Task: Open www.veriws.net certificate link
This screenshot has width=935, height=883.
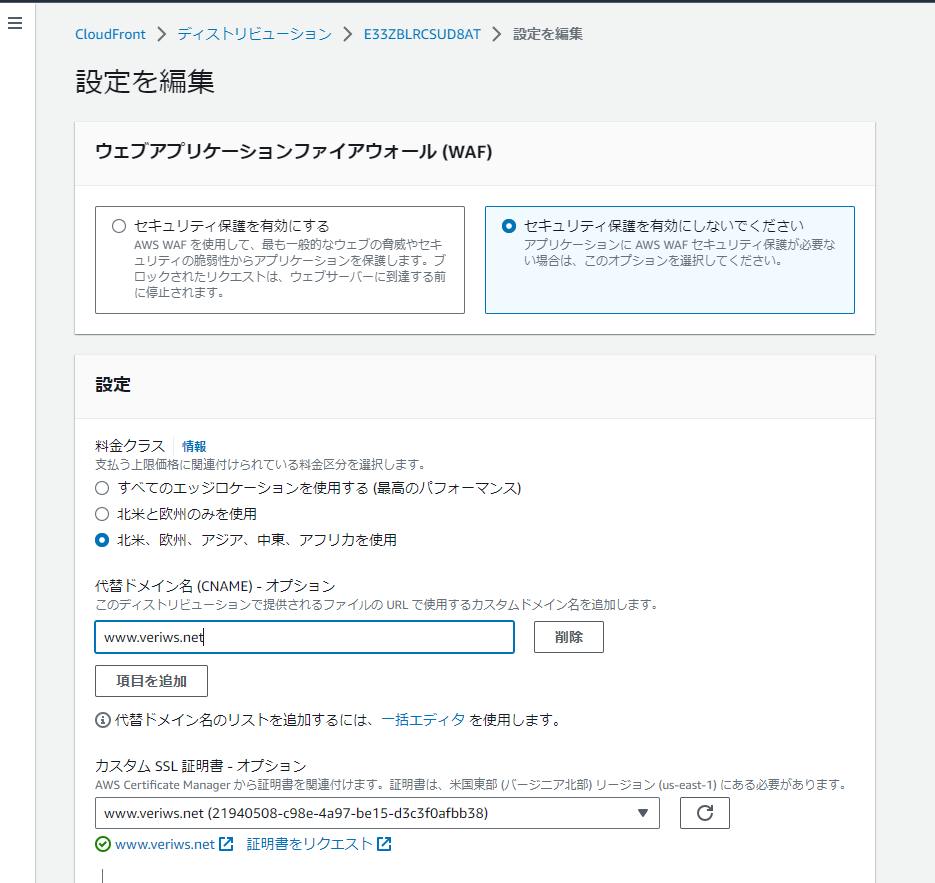Action: pyautogui.click(x=165, y=844)
